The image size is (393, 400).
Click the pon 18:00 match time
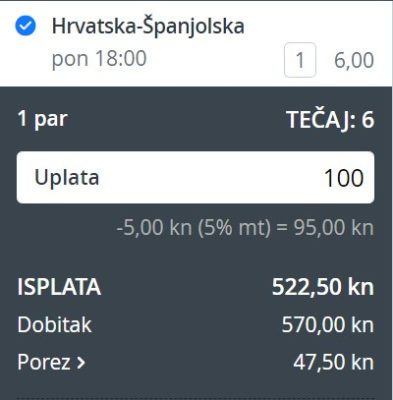(99, 59)
